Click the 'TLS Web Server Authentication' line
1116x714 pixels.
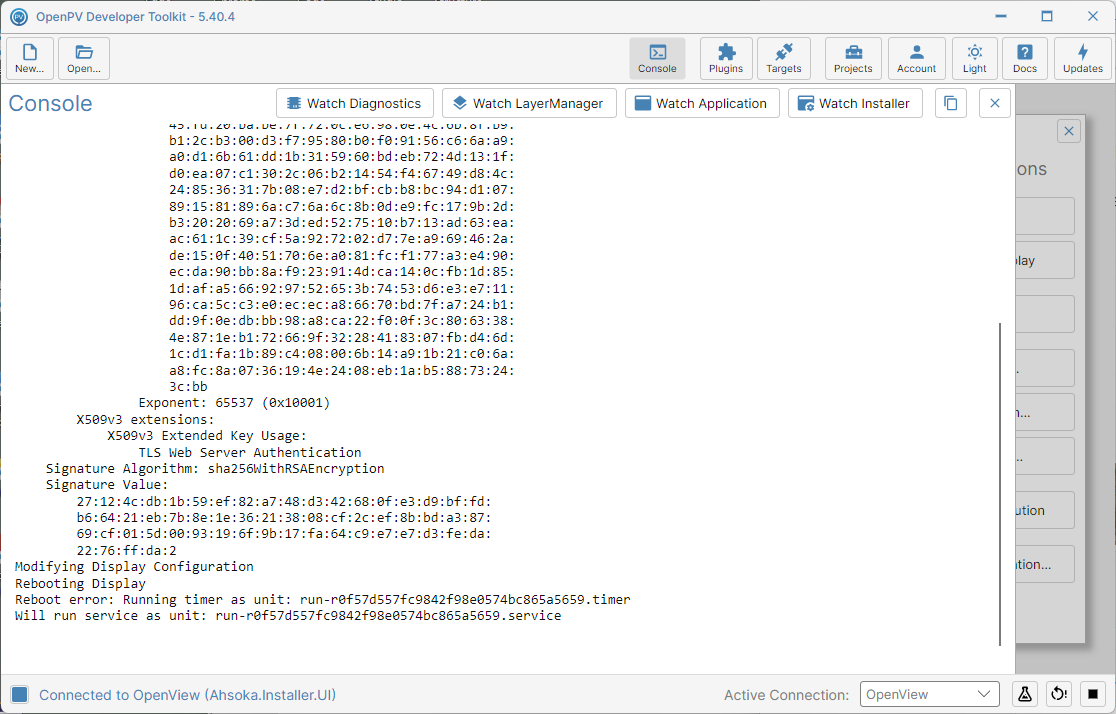[250, 452]
